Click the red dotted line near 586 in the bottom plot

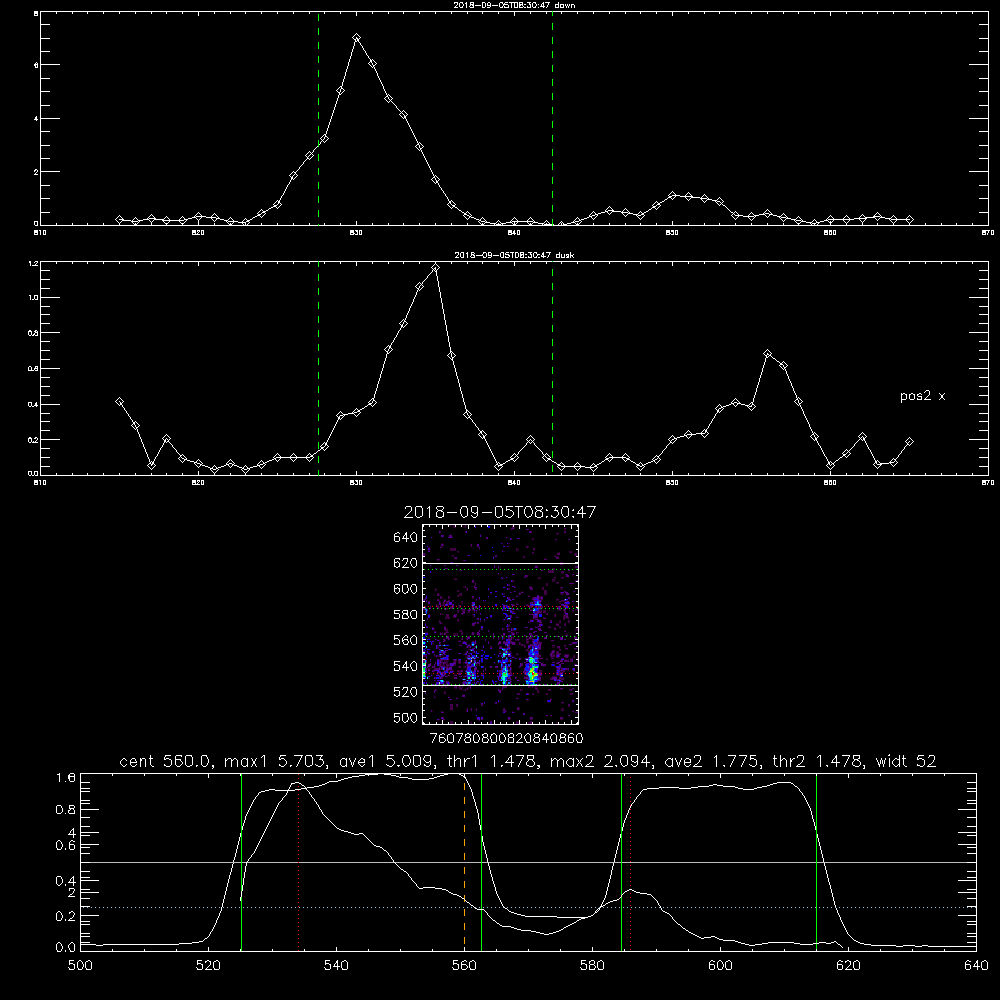tap(630, 861)
